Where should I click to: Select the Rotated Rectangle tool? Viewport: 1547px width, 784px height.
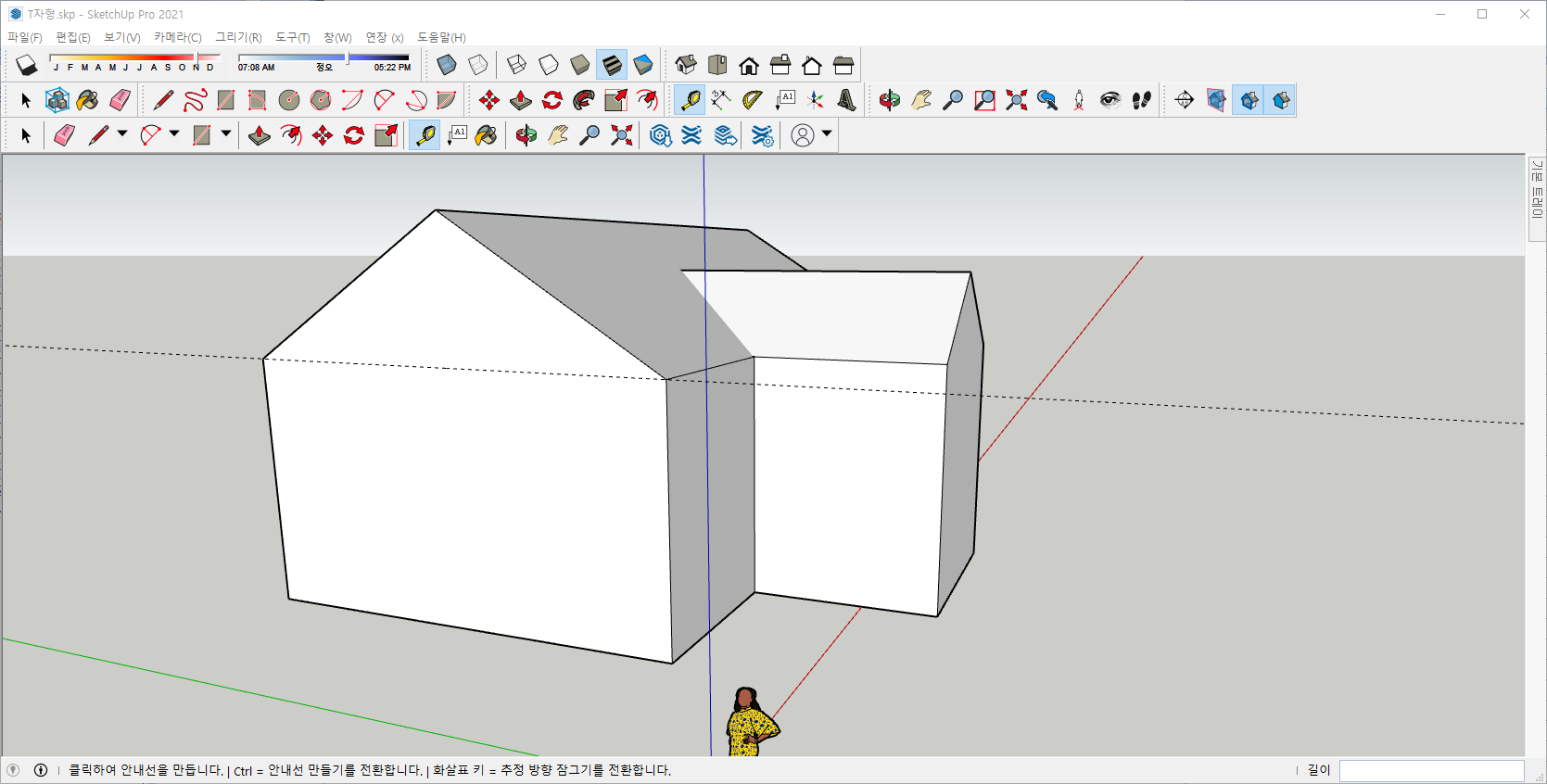(x=258, y=100)
